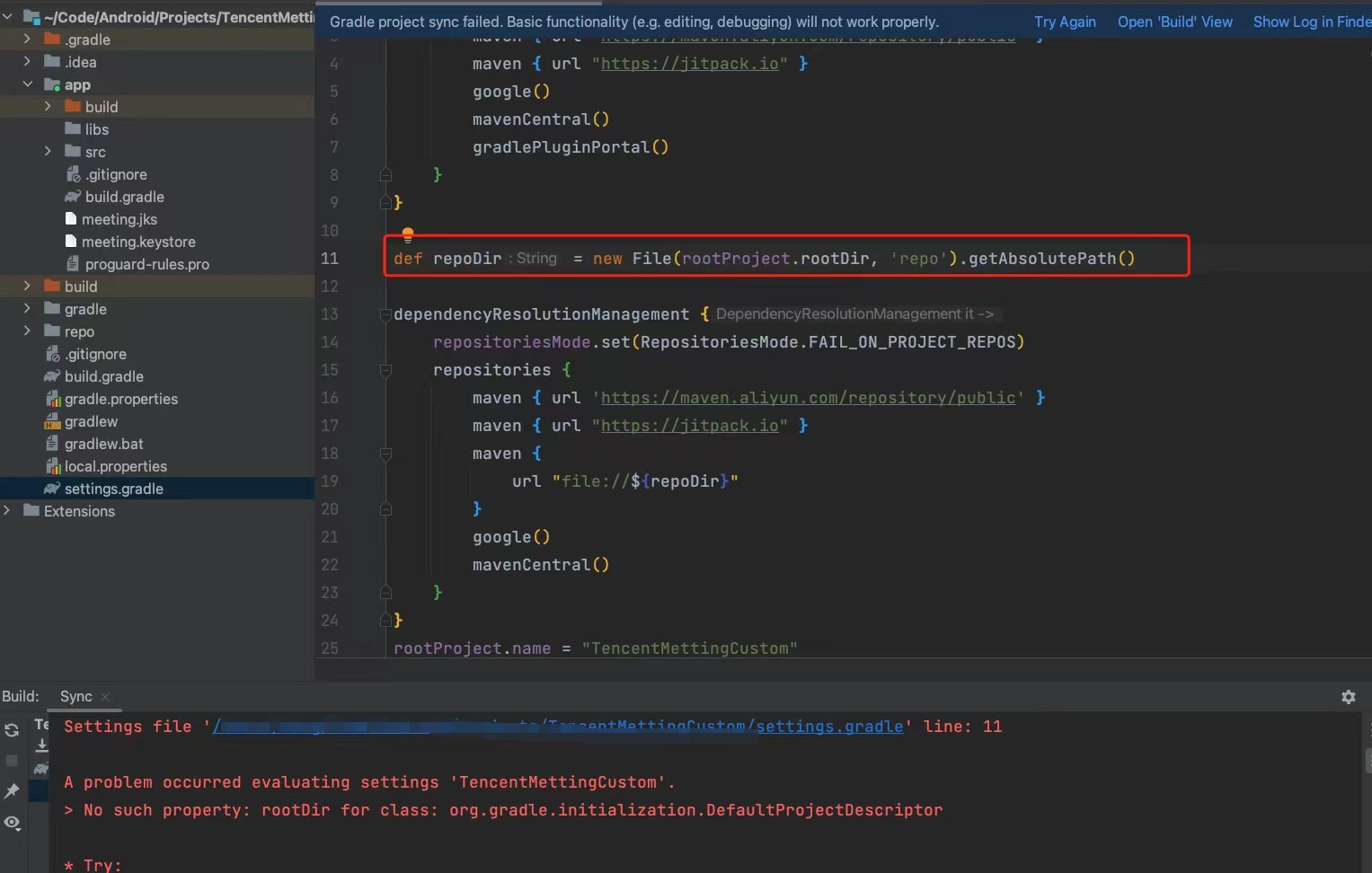Collapse the app module chevron
1372x873 pixels.
(x=27, y=84)
